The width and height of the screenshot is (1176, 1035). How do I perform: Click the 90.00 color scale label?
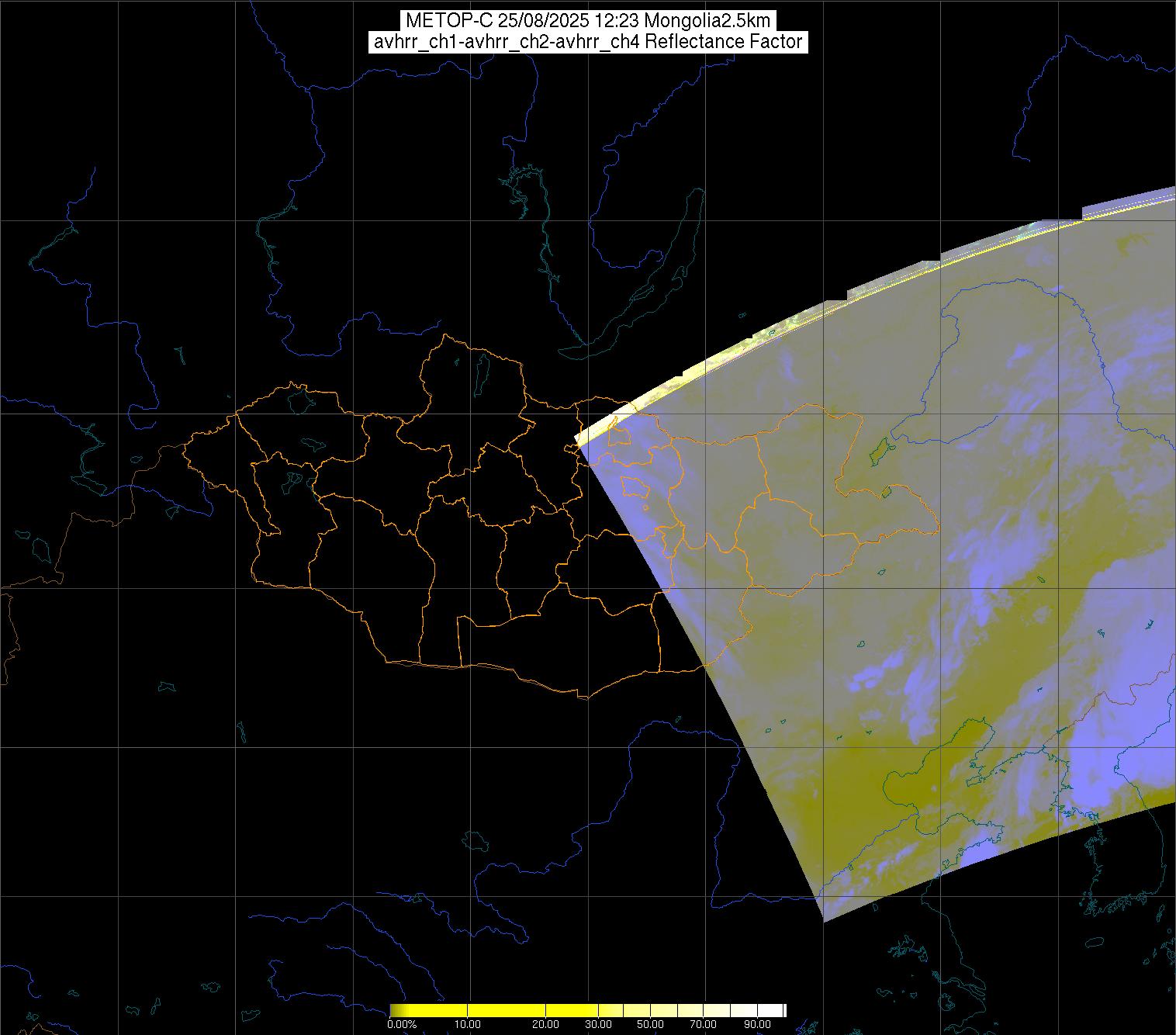pyautogui.click(x=757, y=1024)
